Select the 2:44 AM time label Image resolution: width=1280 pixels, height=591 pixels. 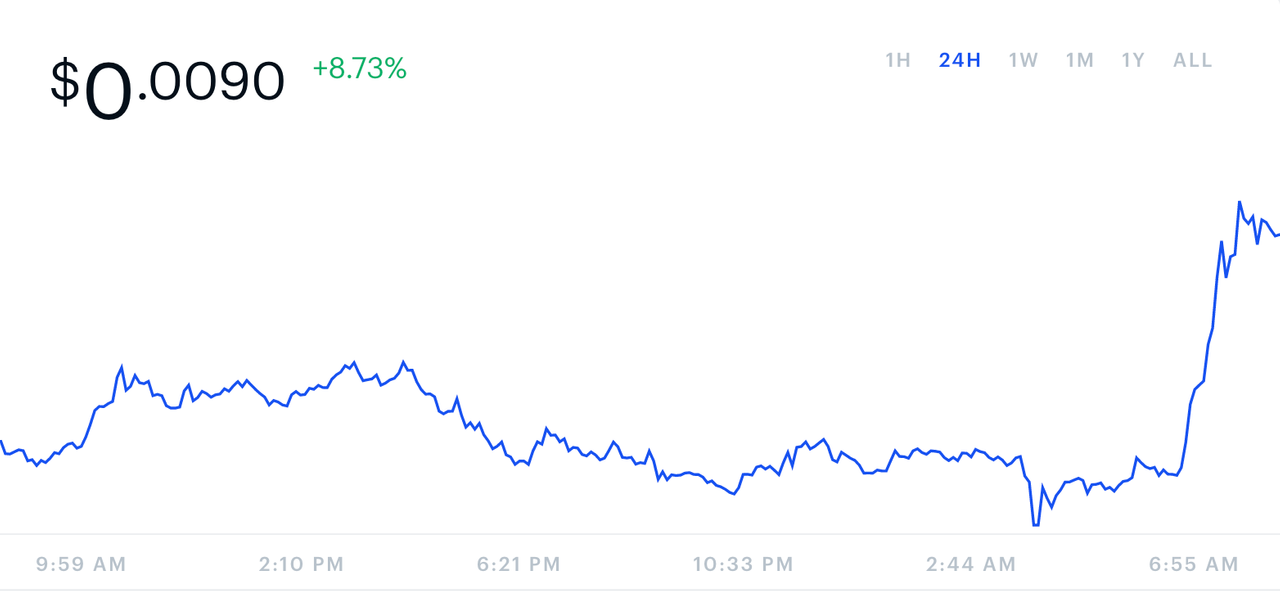970,564
